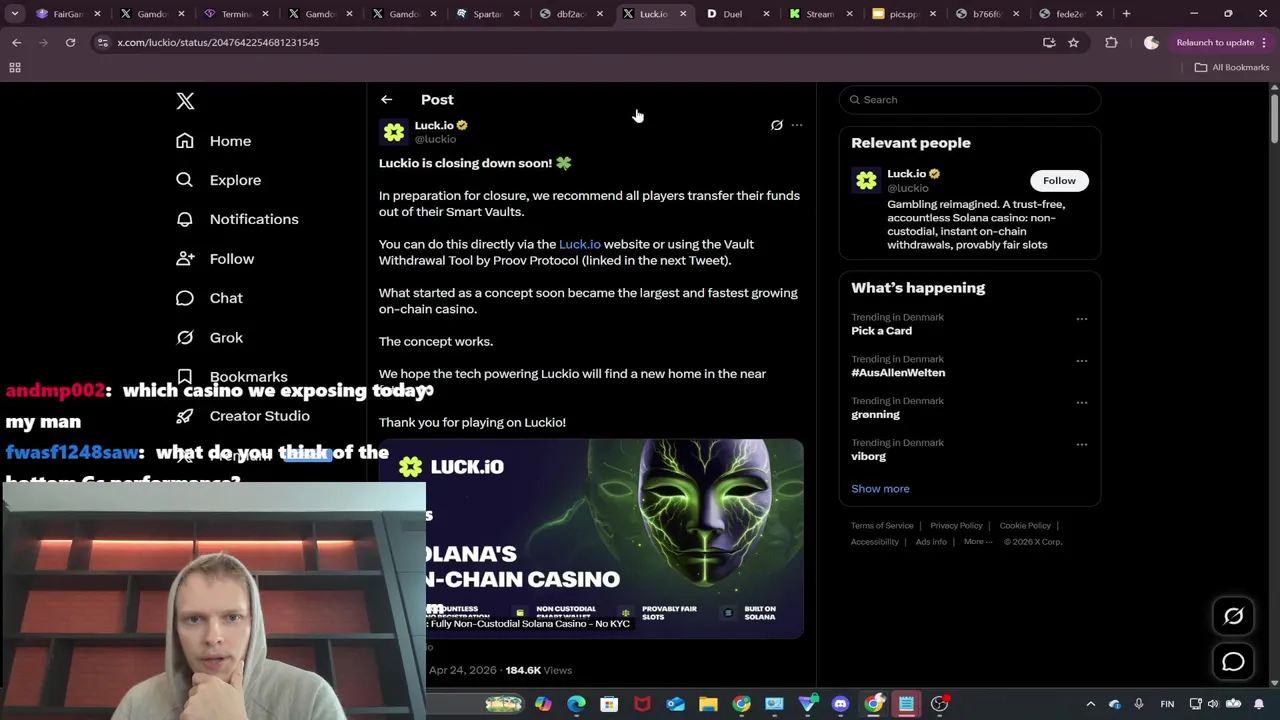Viewport: 1280px width, 720px height.
Task: Open All Bookmarks folder
Action: 1232,68
